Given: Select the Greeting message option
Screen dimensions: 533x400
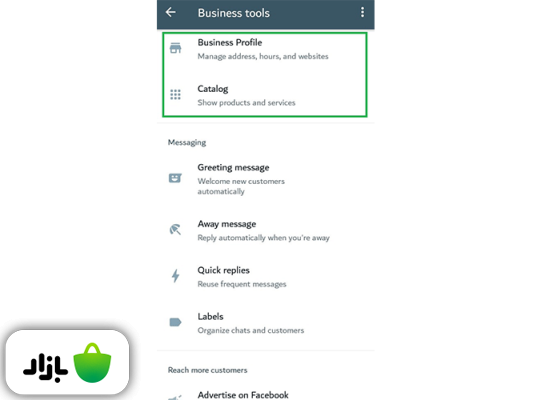Looking at the screenshot, I should [x=265, y=179].
